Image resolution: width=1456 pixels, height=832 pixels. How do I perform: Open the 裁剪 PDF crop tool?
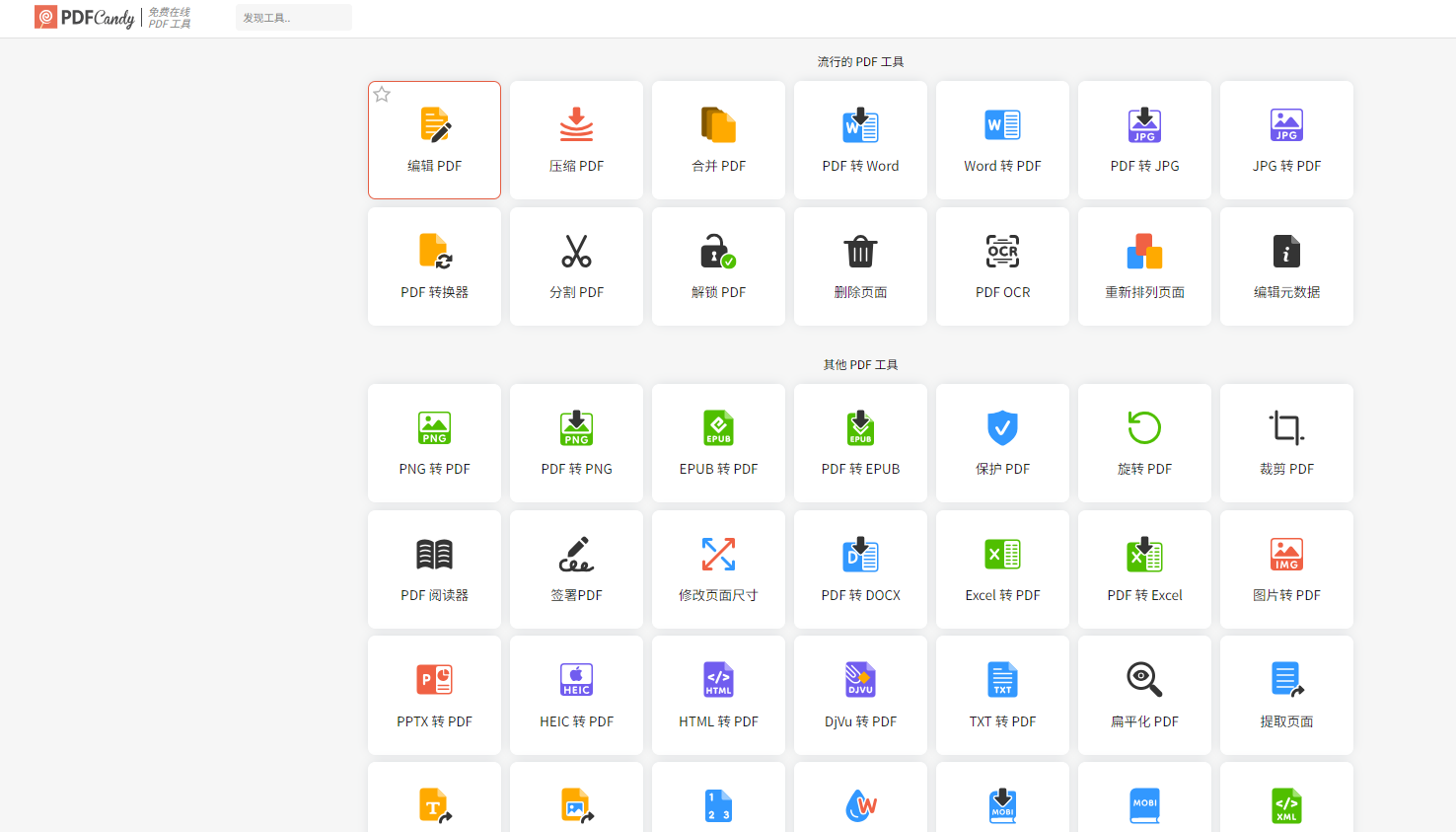click(x=1286, y=443)
